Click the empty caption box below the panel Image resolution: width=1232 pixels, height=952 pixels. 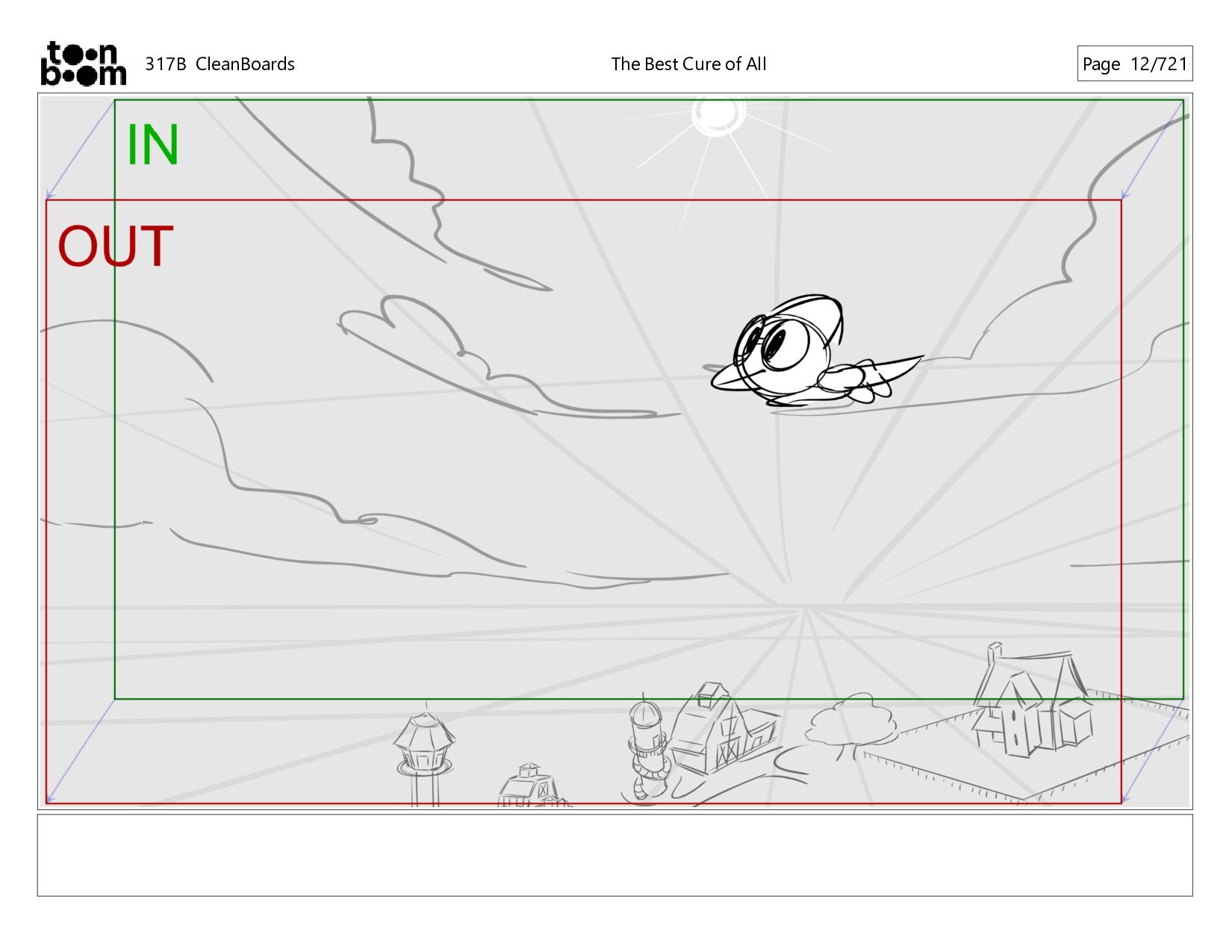[615, 855]
